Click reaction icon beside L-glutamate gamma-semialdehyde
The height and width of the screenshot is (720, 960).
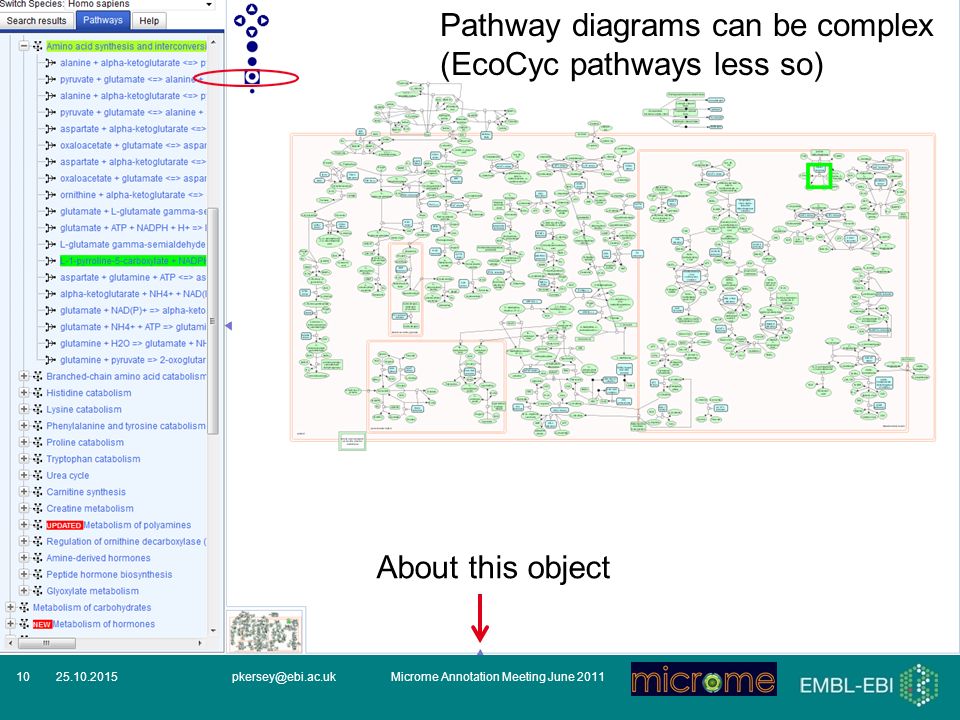pos(51,244)
